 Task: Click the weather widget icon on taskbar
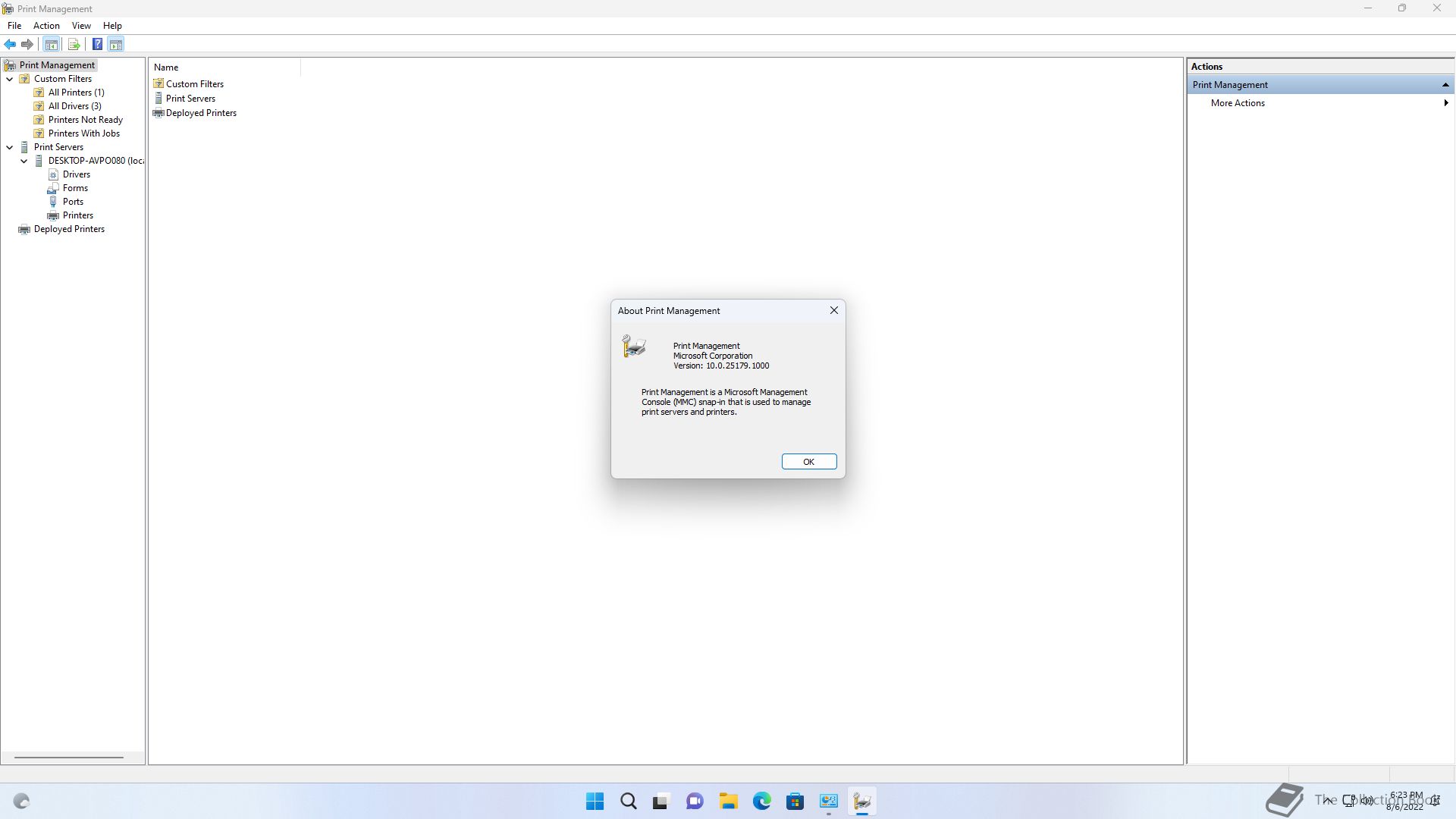point(21,801)
